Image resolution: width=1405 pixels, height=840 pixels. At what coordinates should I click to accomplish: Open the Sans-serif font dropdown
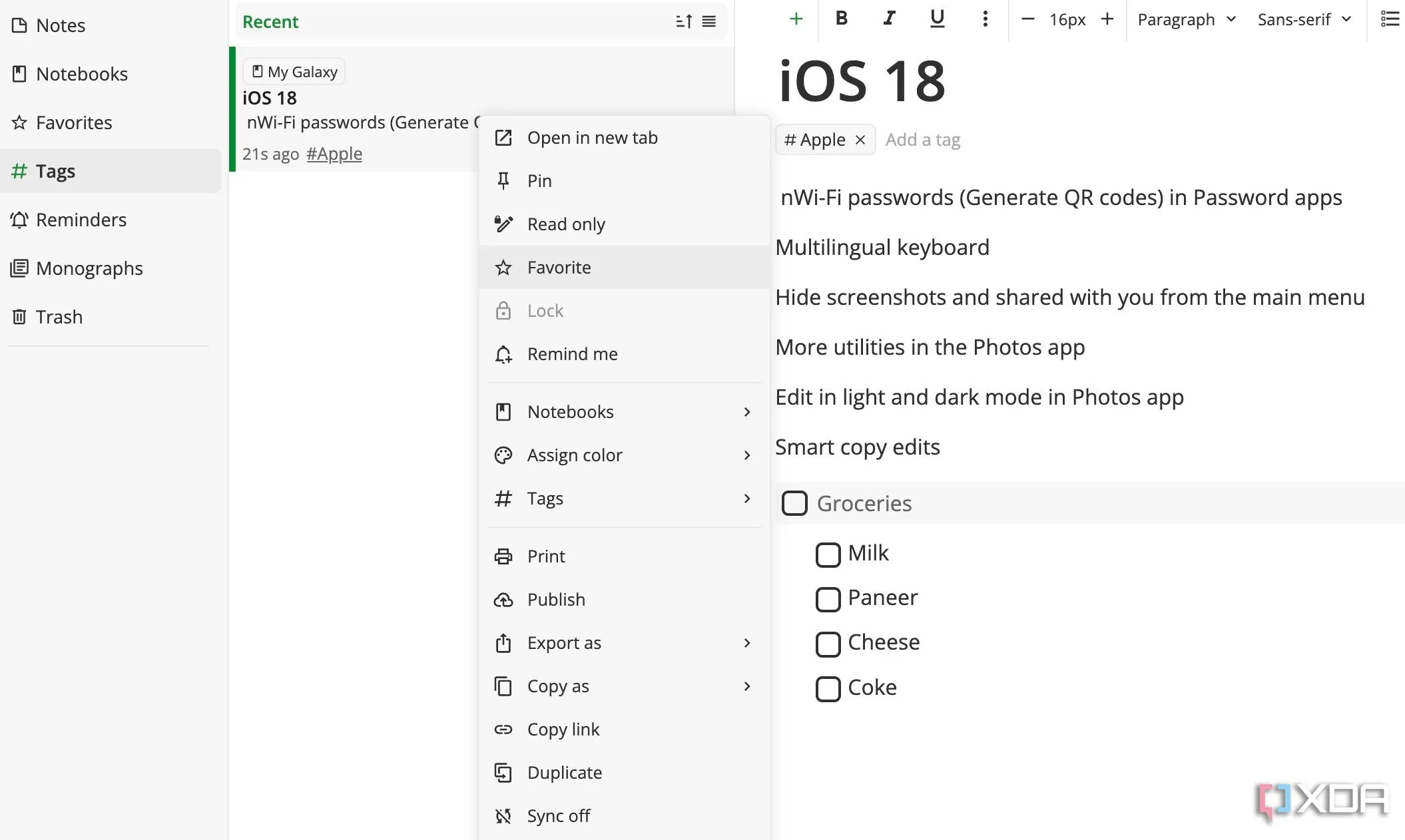tap(1304, 19)
